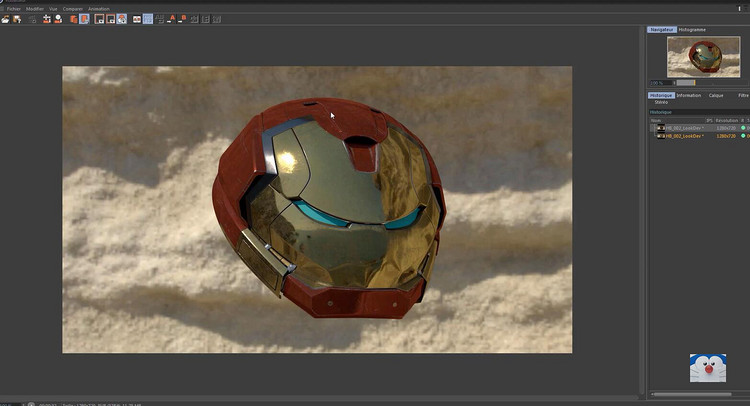Click the Remove image toolbar icon
The image size is (750, 406).
46,19
